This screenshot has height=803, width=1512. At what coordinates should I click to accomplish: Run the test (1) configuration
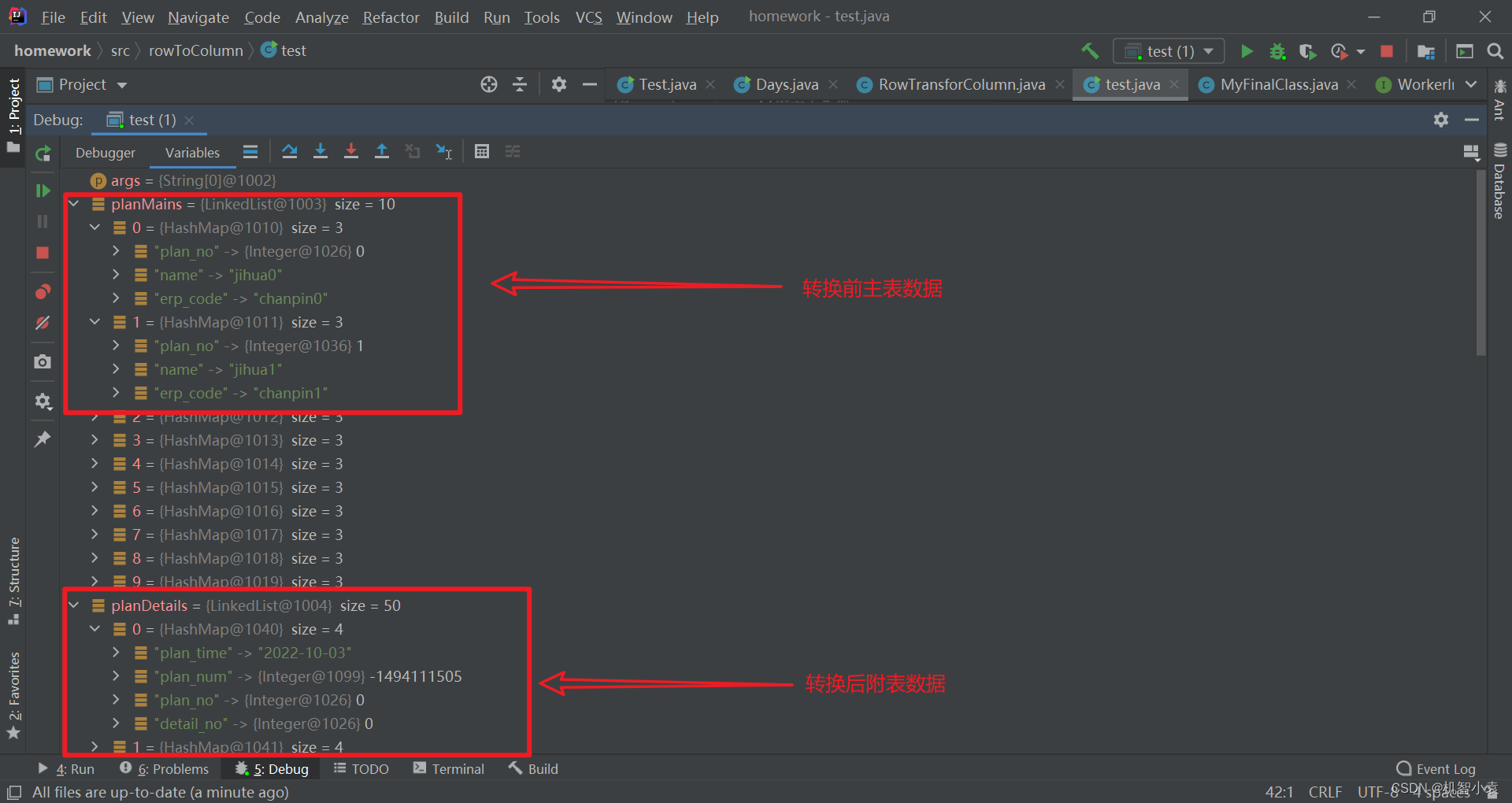(x=1247, y=51)
